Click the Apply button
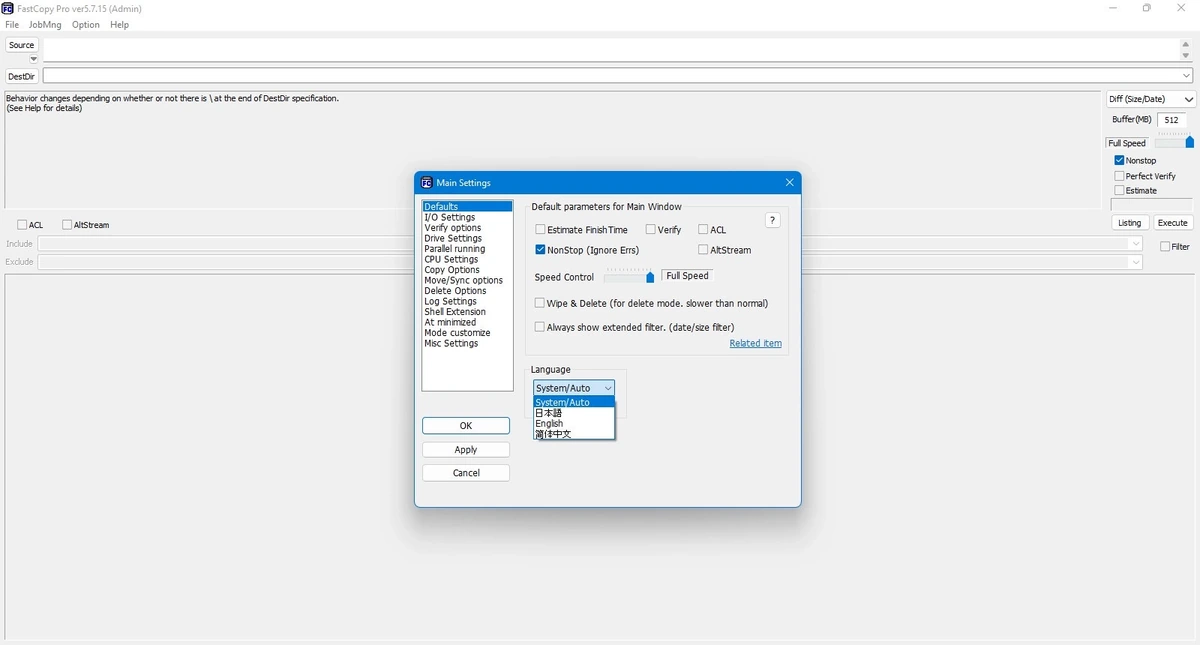The height and width of the screenshot is (645, 1200). pos(466,450)
